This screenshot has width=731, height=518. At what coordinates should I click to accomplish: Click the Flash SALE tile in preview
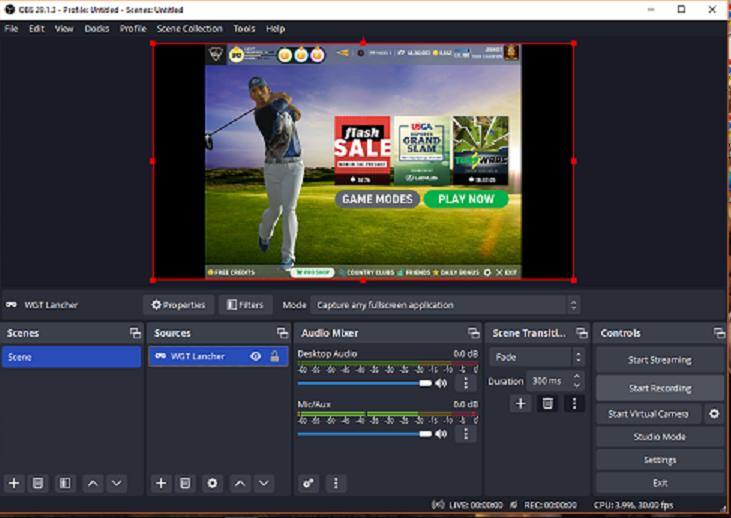coord(362,150)
